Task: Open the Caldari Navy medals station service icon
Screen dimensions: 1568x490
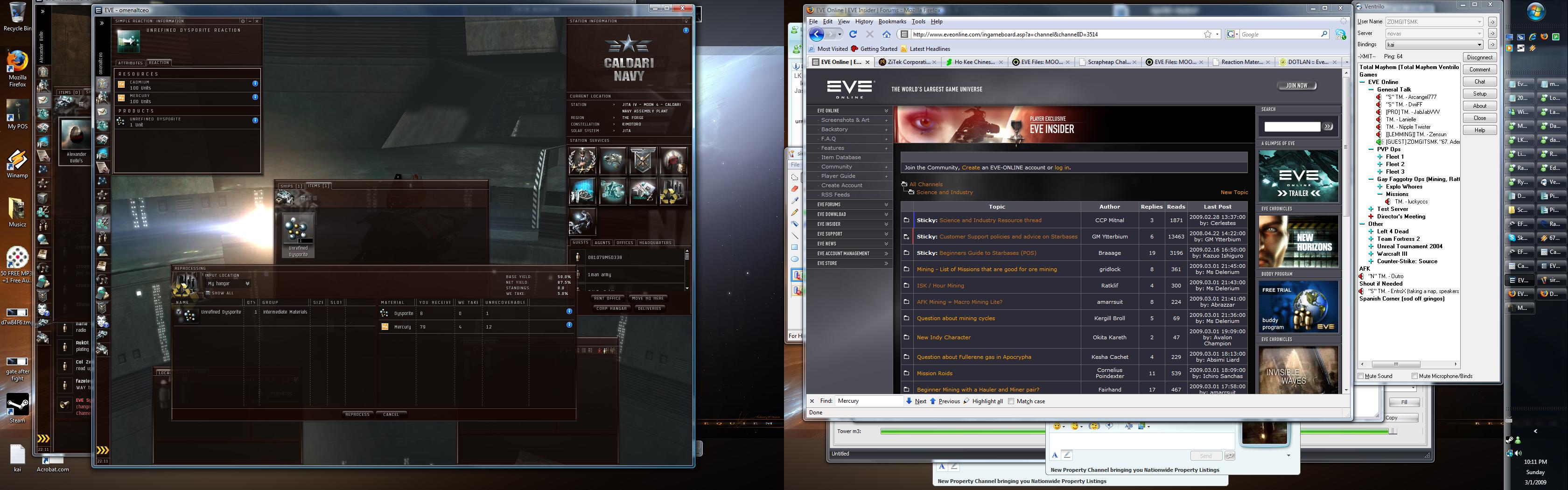Action: 582,161
